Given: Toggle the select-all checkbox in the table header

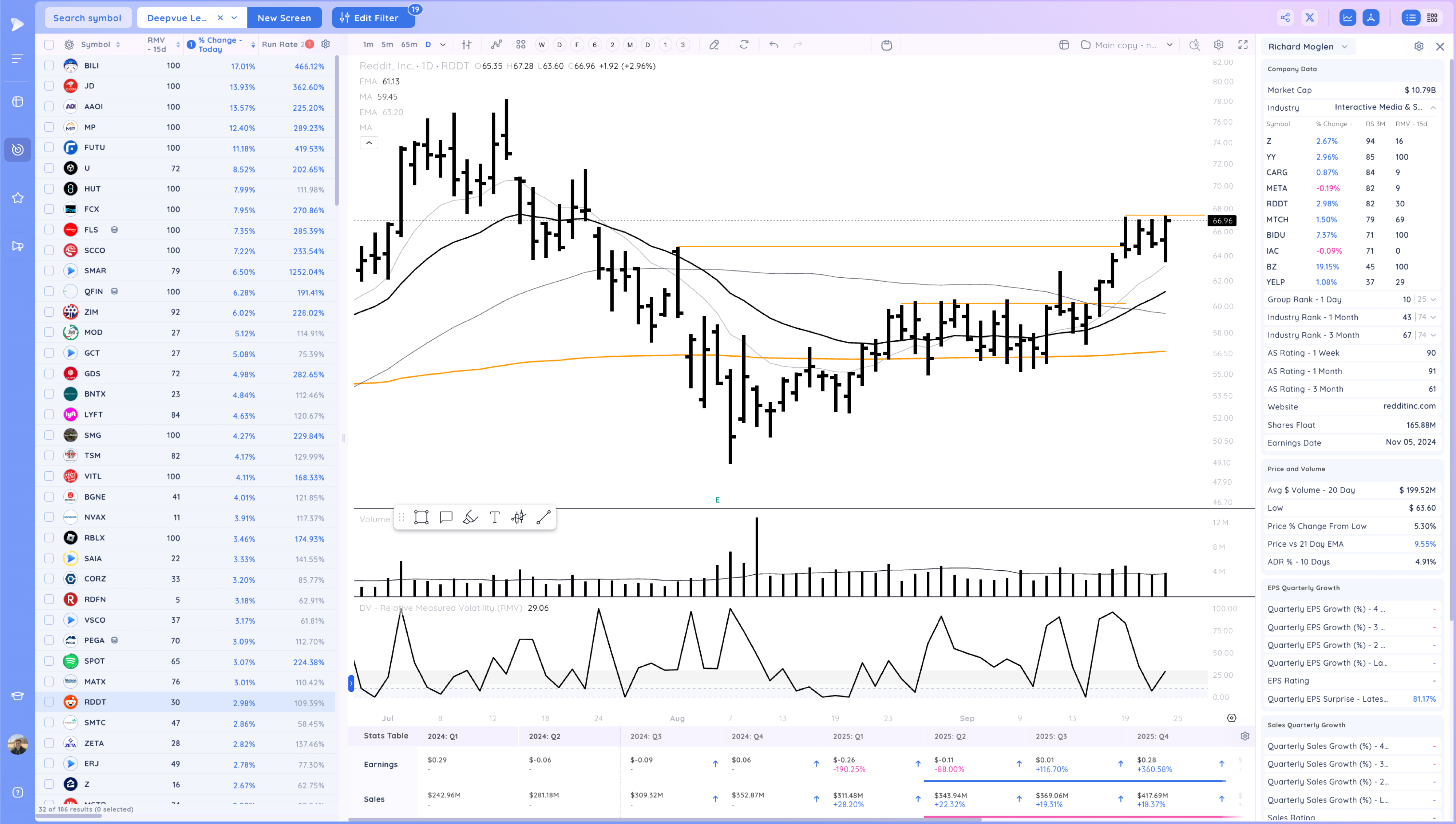Looking at the screenshot, I should tap(49, 45).
